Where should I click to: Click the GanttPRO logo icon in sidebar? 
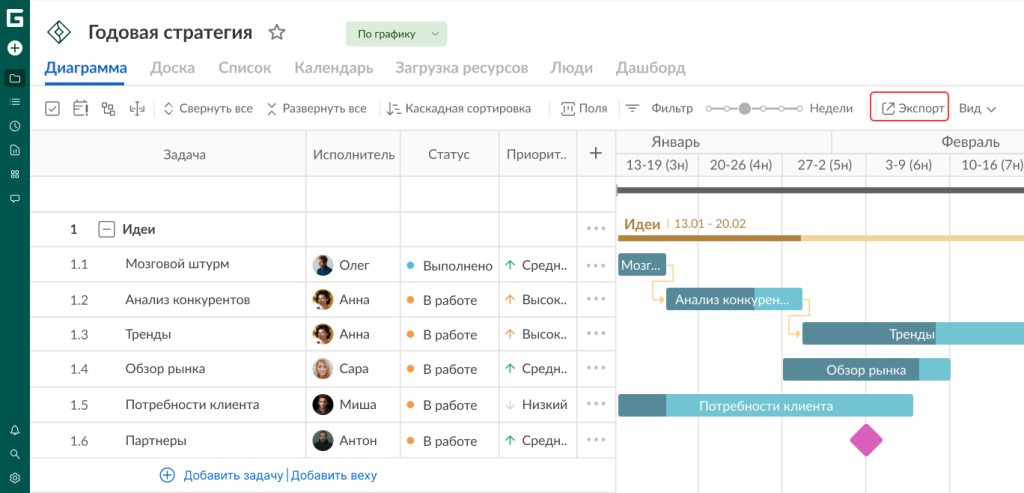(14, 18)
